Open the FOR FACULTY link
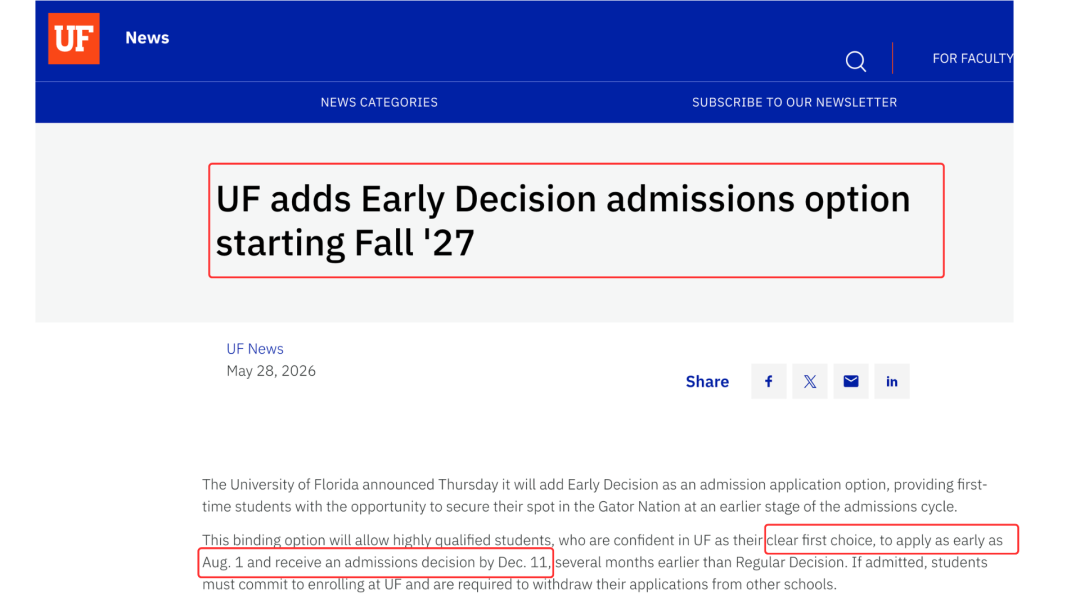This screenshot has height=608, width=1080. (x=973, y=59)
